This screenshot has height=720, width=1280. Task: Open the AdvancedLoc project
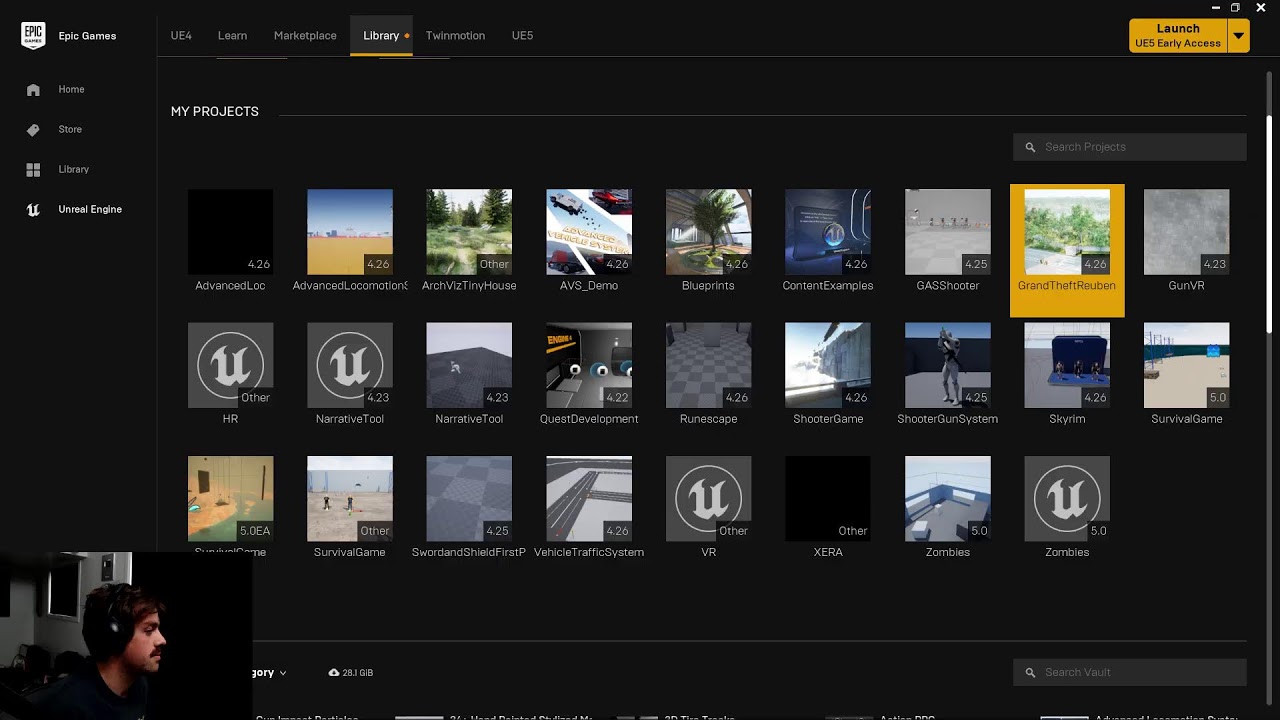(x=230, y=232)
